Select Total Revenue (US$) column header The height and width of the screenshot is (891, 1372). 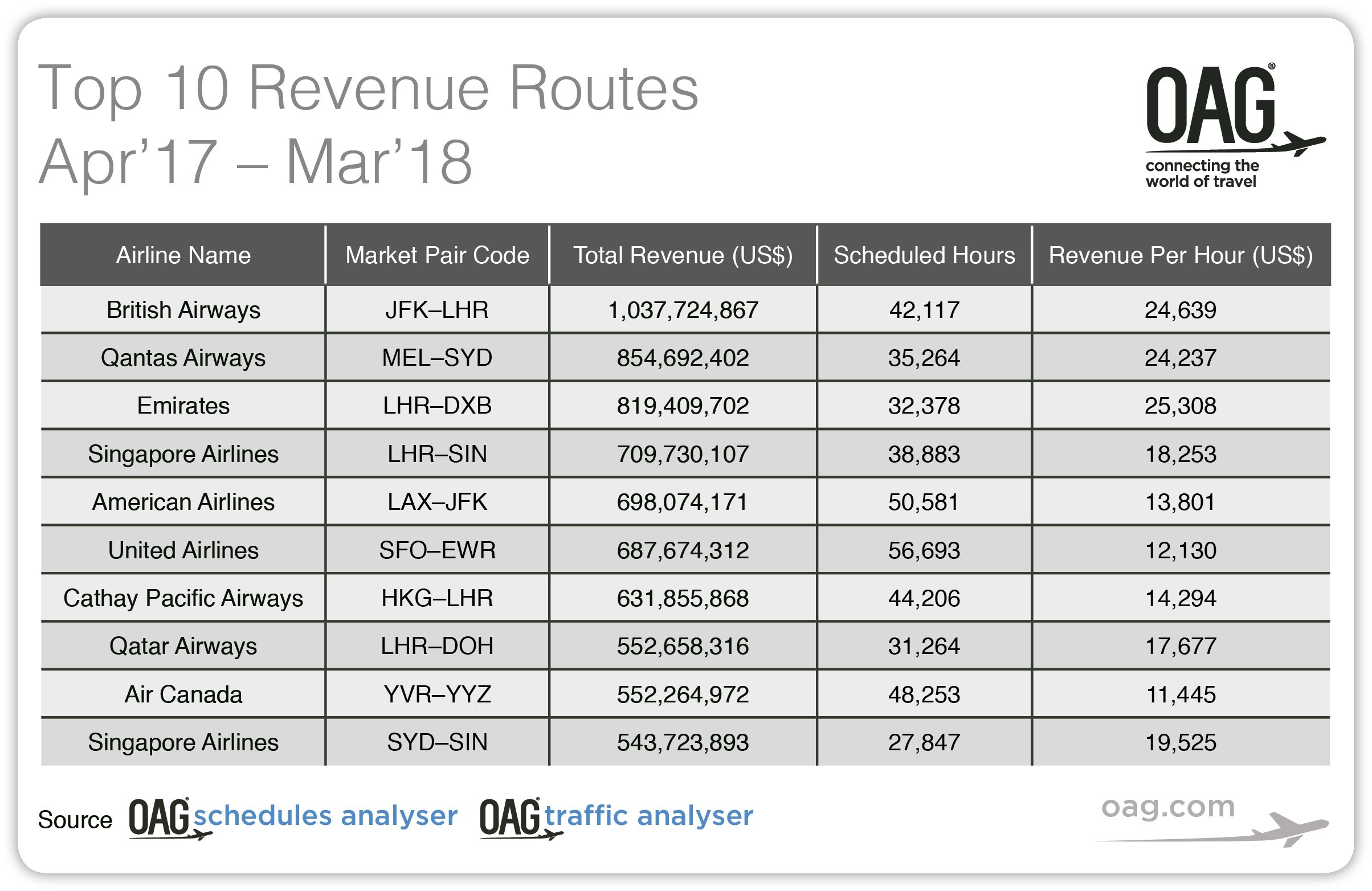click(683, 255)
